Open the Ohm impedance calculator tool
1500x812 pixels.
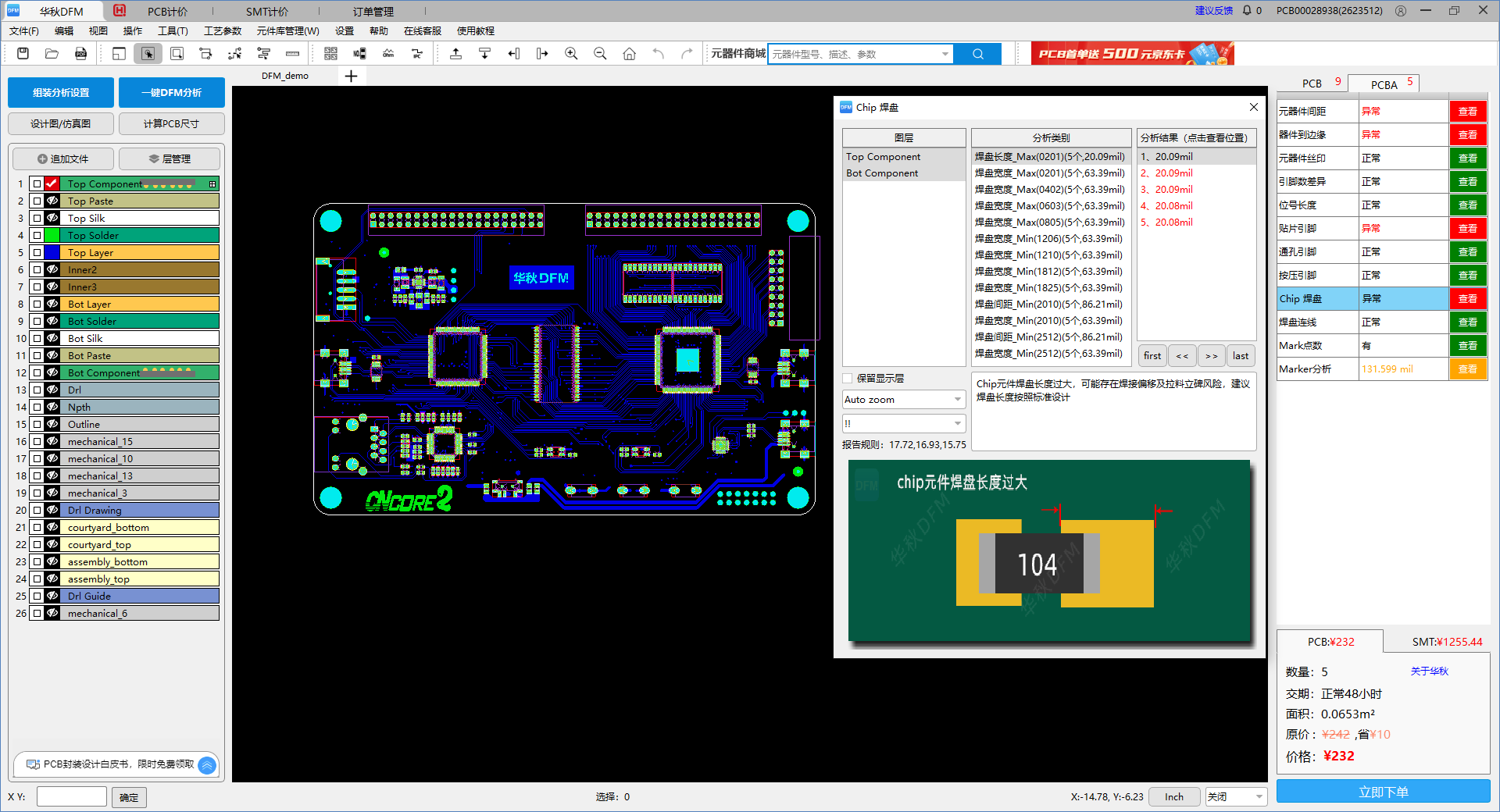[x=388, y=54]
